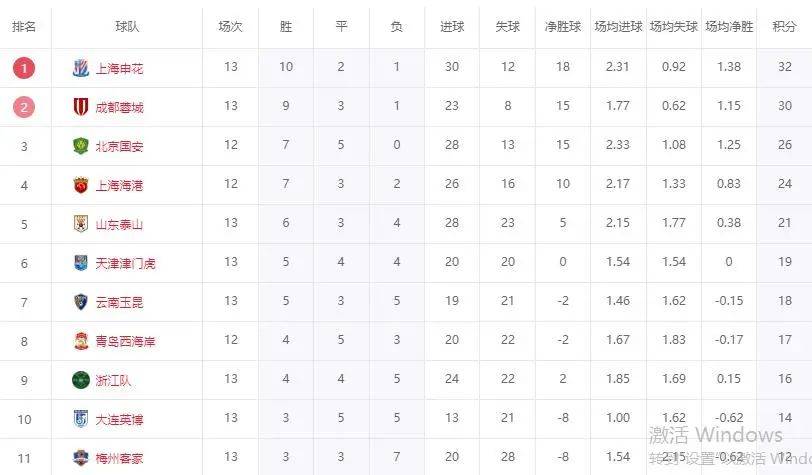Click the Zhejiang (浙江队) green circular logo
This screenshot has height=475, width=812.
81,380
